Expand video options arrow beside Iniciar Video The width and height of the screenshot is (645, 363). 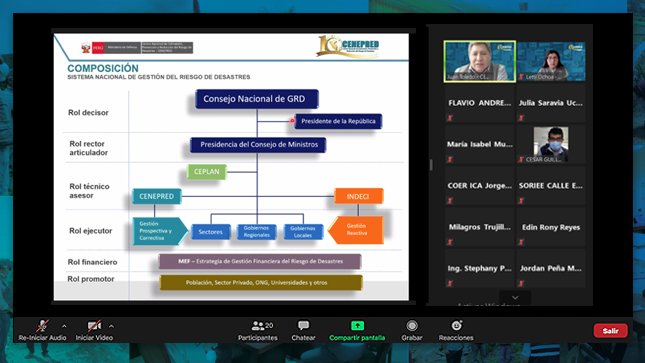tap(111, 326)
